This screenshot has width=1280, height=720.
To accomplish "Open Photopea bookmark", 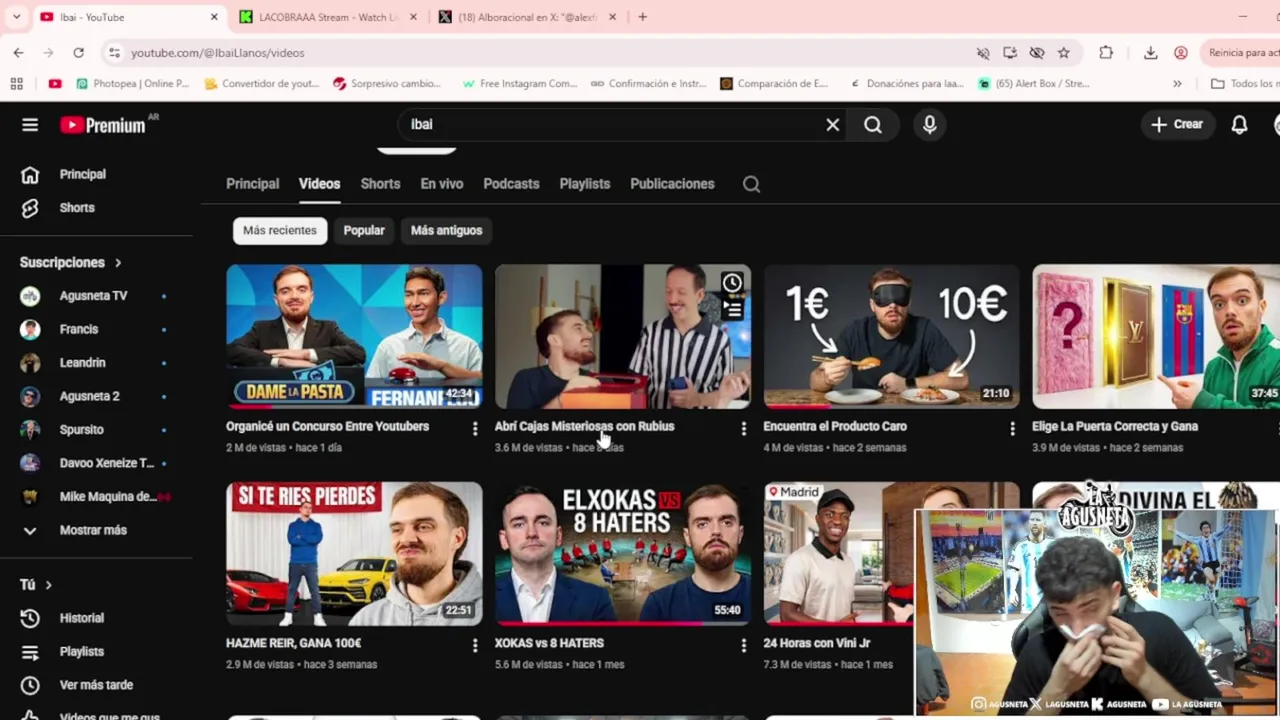I will point(132,83).
